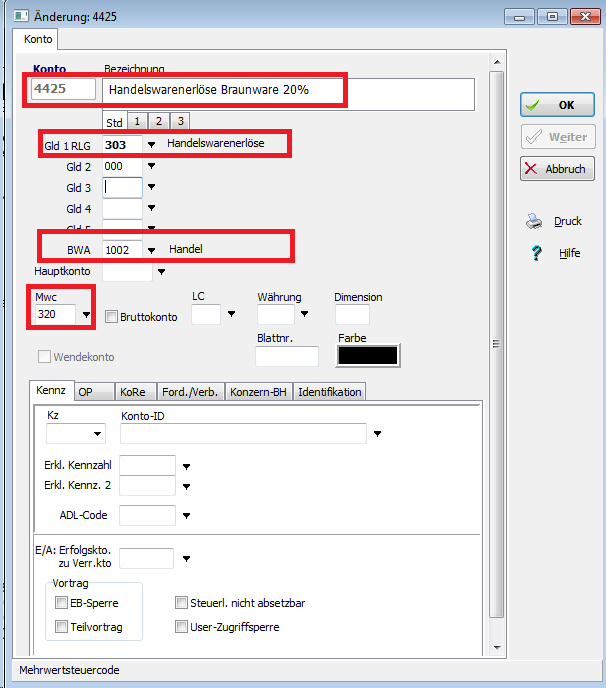Image resolution: width=606 pixels, height=688 pixels.
Task: Open the Währung dropdown arrow
Action: (x=304, y=315)
